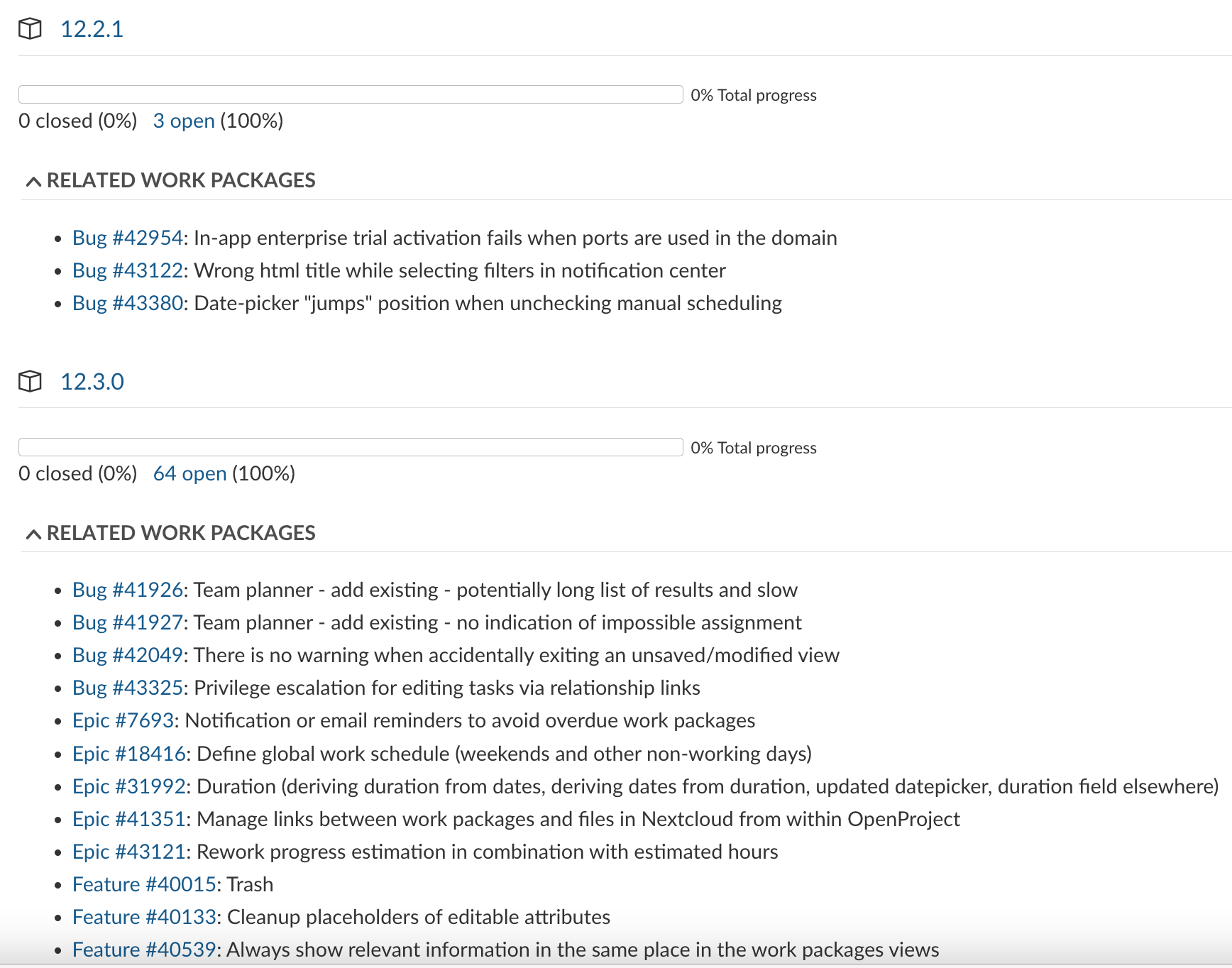This screenshot has width=1232, height=968.
Task: Click the package icon next to version 12.3.0
Action: [31, 382]
